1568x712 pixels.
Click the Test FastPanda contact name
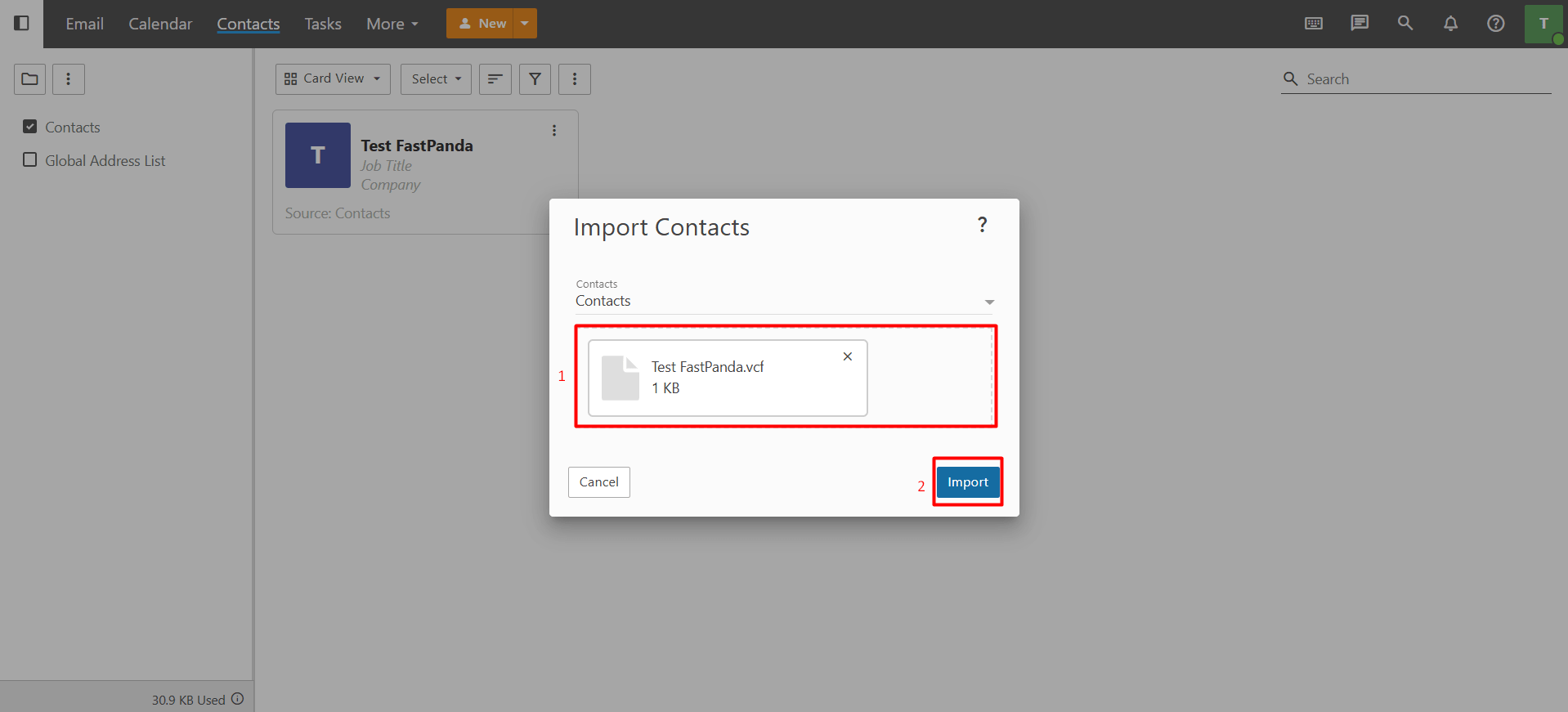tap(417, 146)
